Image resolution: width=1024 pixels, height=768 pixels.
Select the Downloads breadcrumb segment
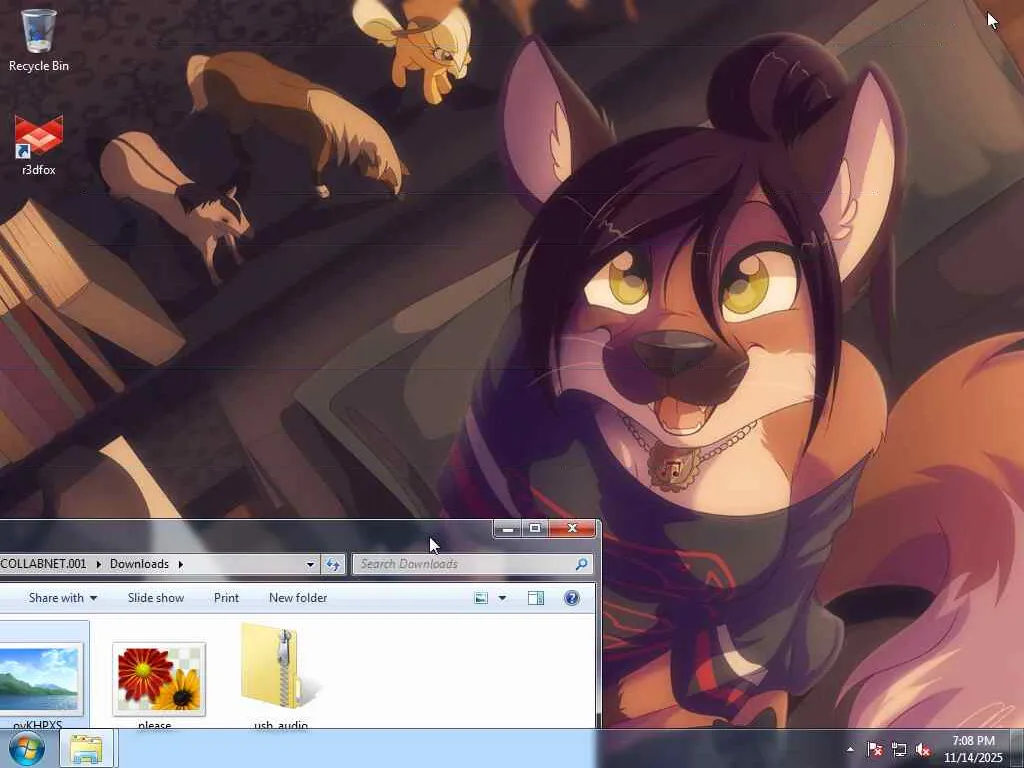tap(139, 564)
